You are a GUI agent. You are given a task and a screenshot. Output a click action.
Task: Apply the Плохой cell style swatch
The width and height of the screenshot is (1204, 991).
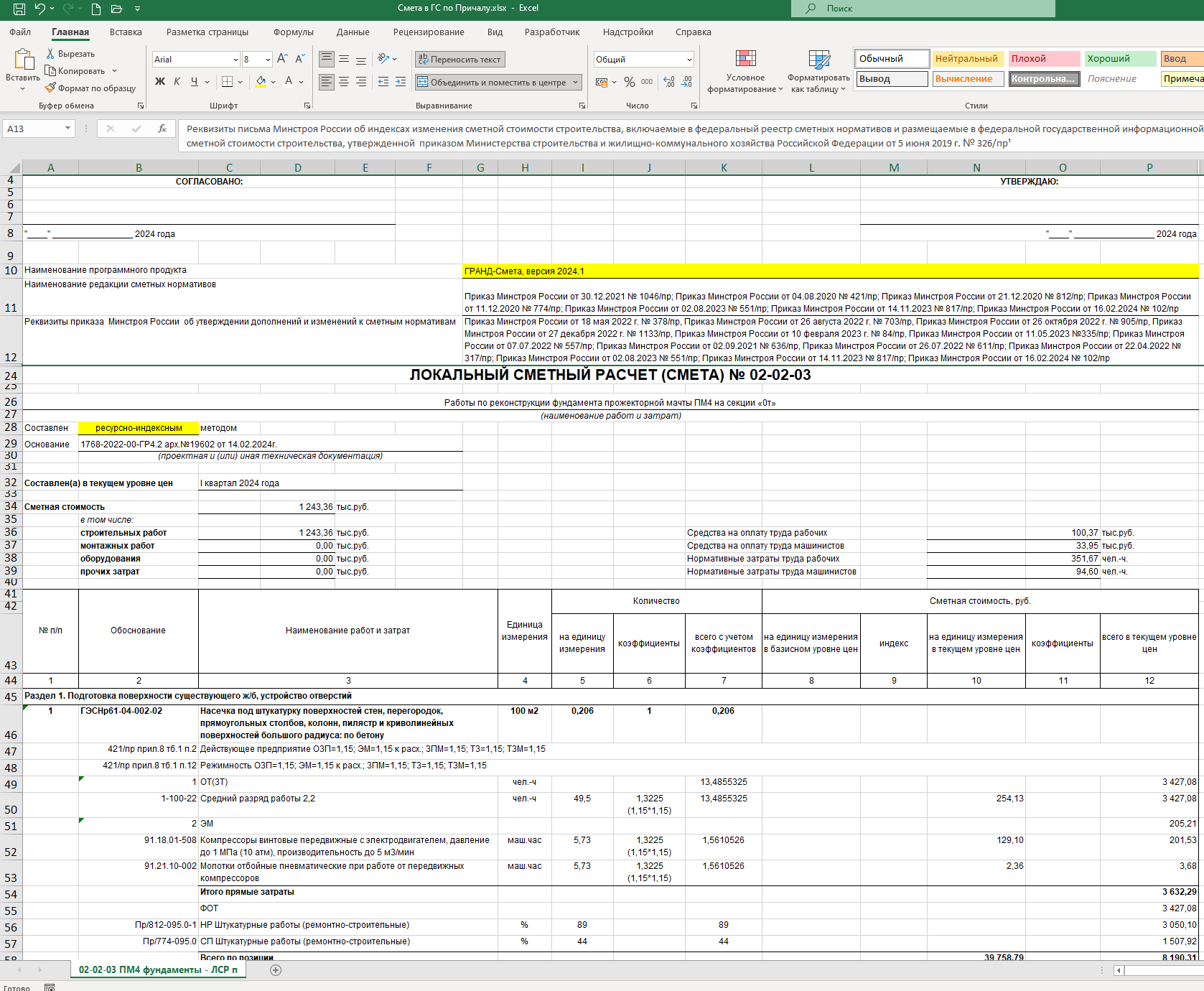pos(1043,59)
